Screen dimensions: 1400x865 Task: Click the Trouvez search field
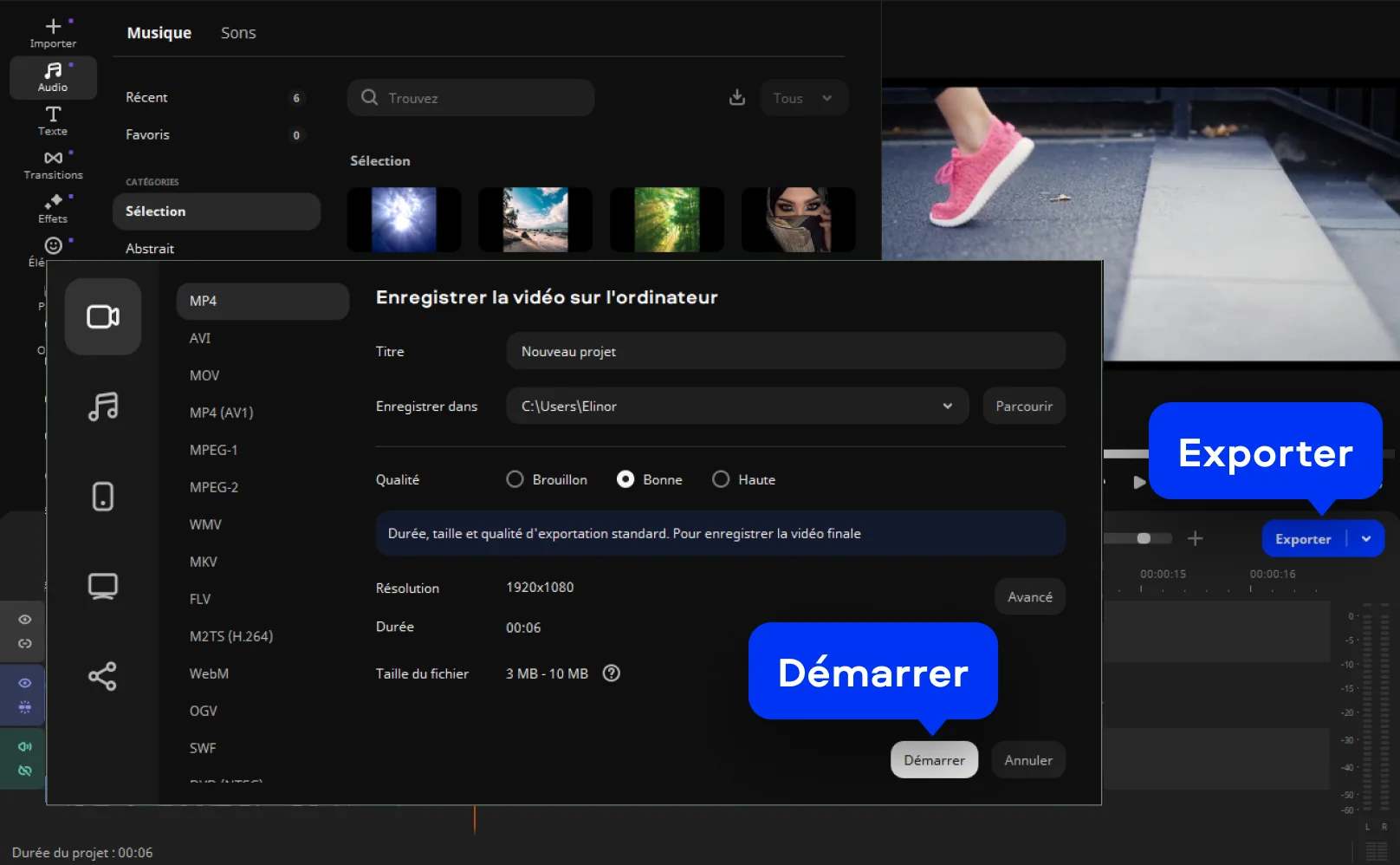click(471, 98)
